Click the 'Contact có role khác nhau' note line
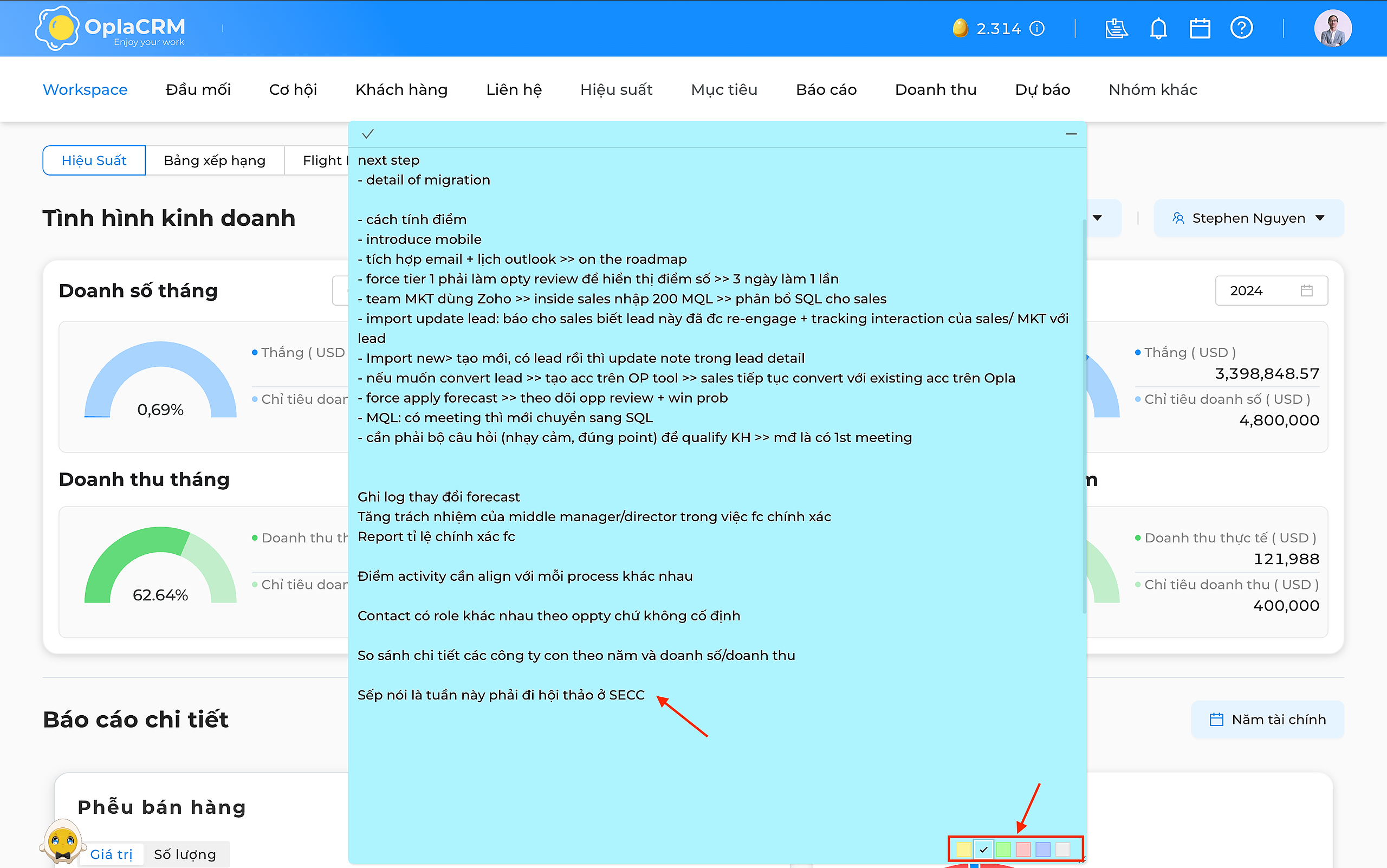The image size is (1387, 868). (x=549, y=616)
